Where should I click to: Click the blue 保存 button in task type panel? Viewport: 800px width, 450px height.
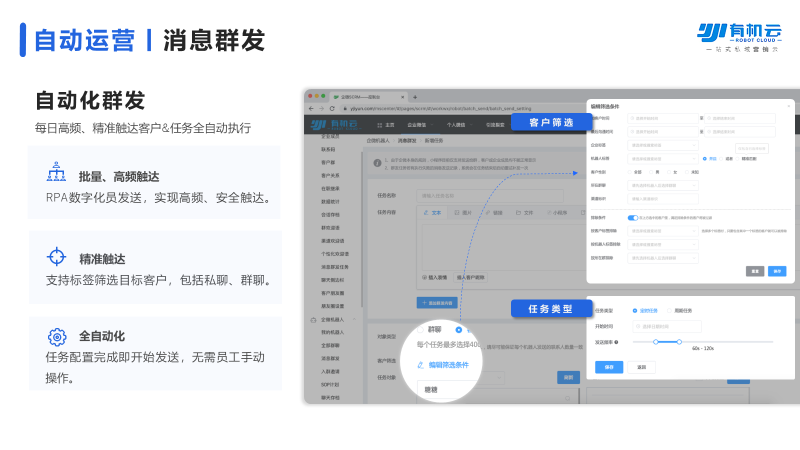tap(610, 366)
